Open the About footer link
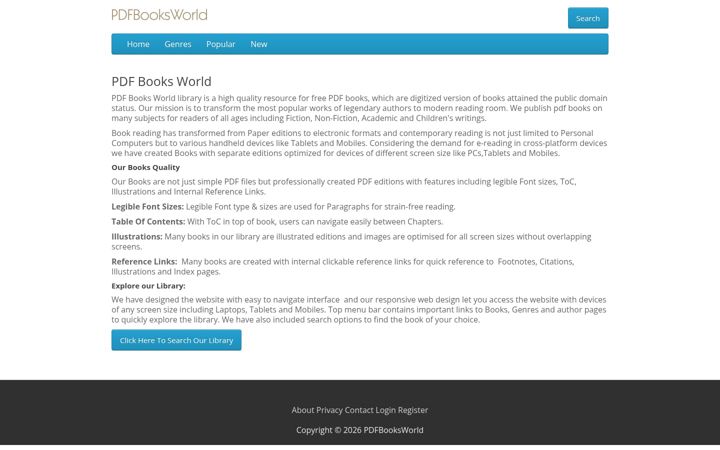This screenshot has height=450, width=720. pyautogui.click(x=303, y=410)
